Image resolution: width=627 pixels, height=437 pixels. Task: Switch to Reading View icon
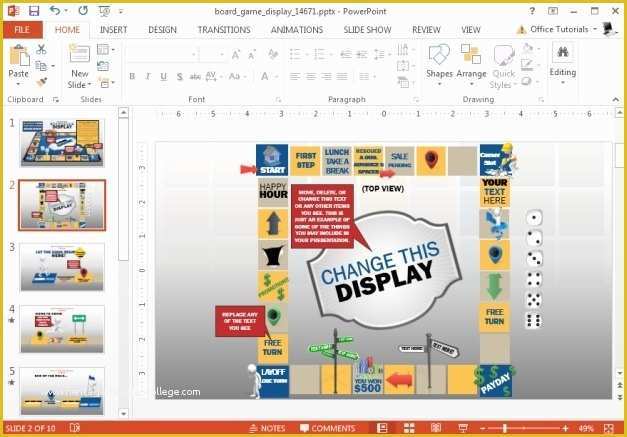pos(436,428)
